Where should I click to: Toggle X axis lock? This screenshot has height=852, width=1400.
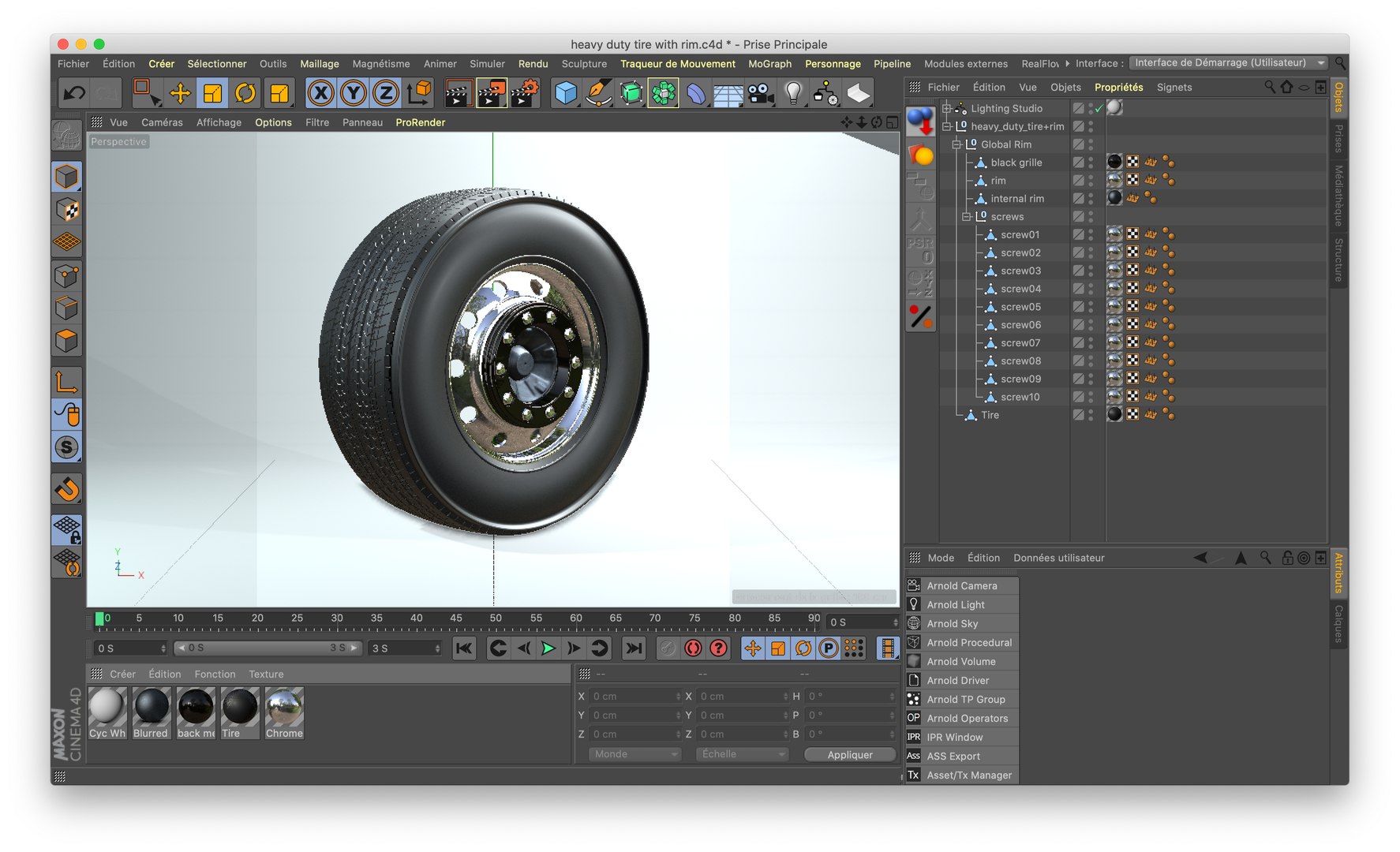[320, 93]
